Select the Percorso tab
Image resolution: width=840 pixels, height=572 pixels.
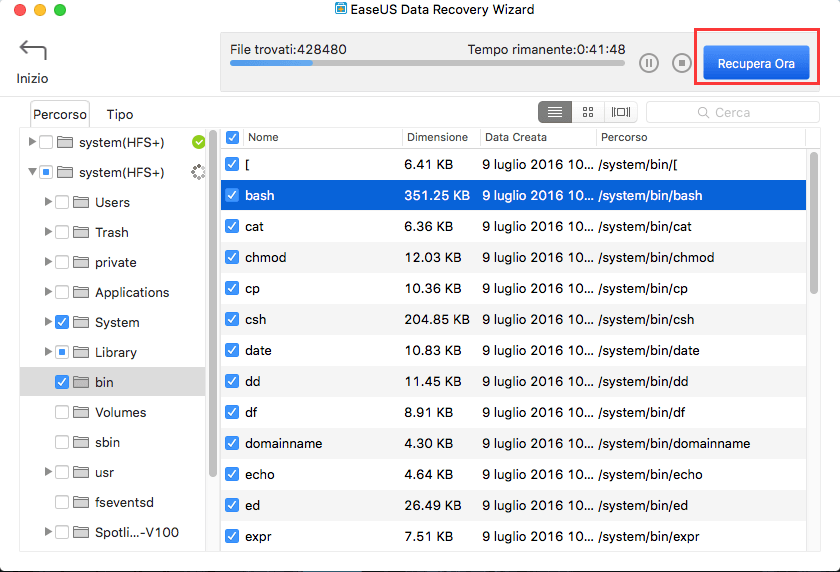click(60, 114)
